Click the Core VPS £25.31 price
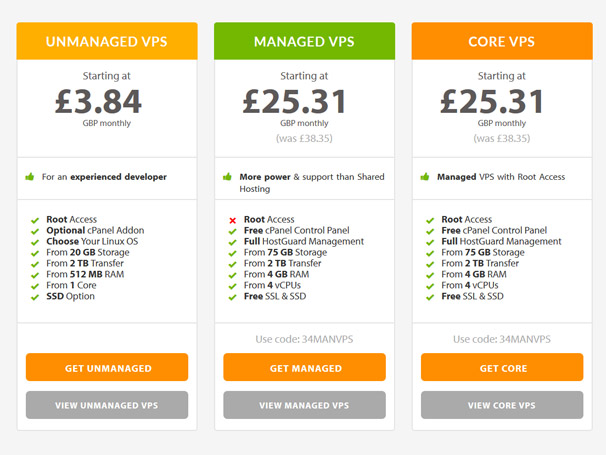Screen dimensions: 606x455 [492, 101]
